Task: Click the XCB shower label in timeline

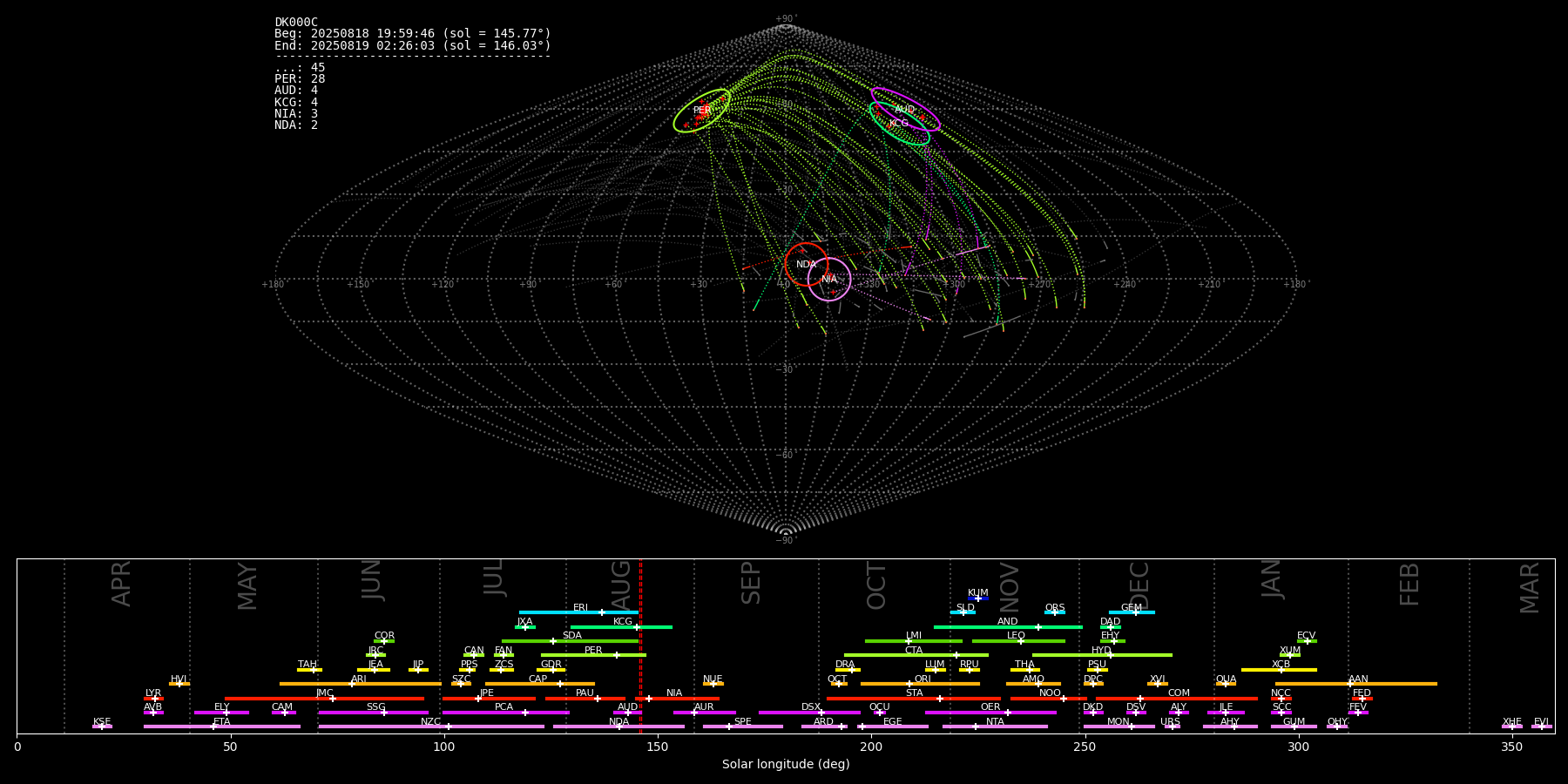Action: 1281,665
